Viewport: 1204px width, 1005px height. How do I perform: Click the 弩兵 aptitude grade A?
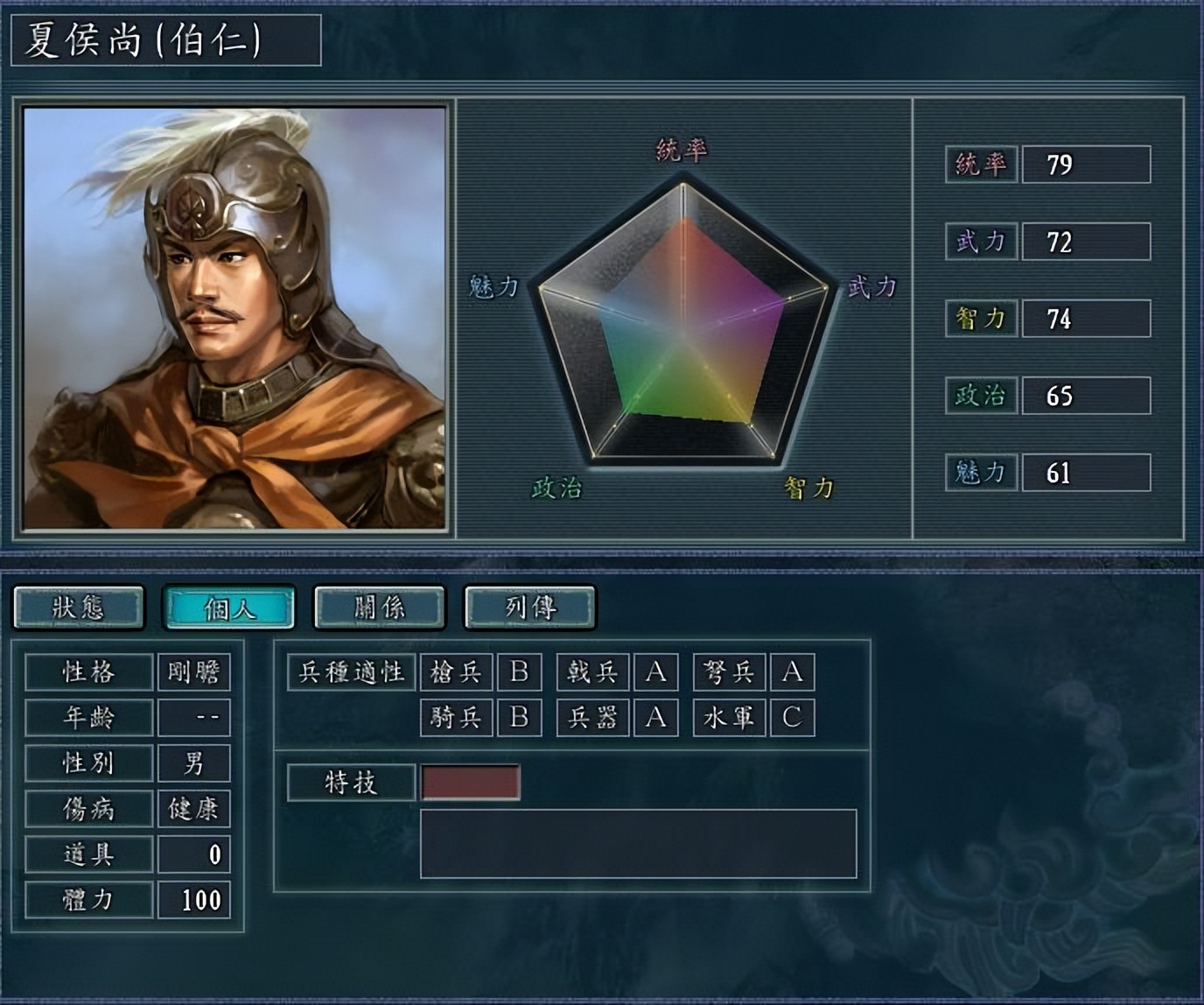tap(793, 671)
